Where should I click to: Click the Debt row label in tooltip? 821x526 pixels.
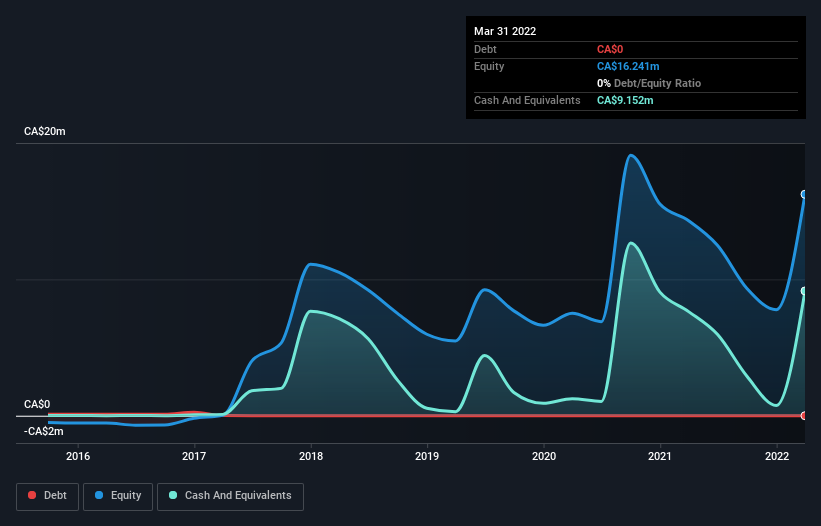(x=485, y=49)
